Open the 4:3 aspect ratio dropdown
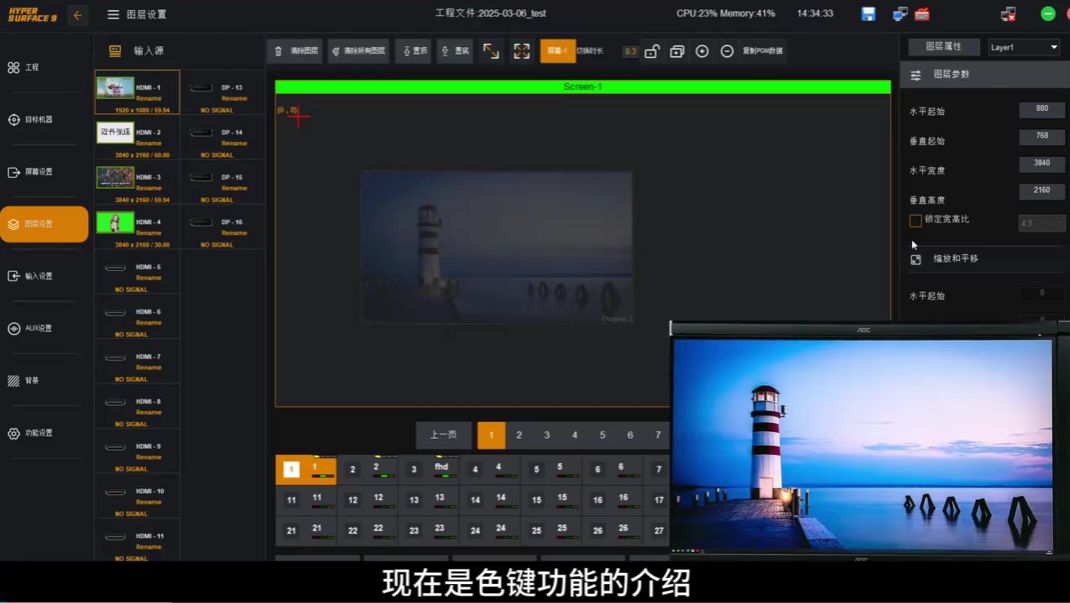 click(x=1041, y=223)
